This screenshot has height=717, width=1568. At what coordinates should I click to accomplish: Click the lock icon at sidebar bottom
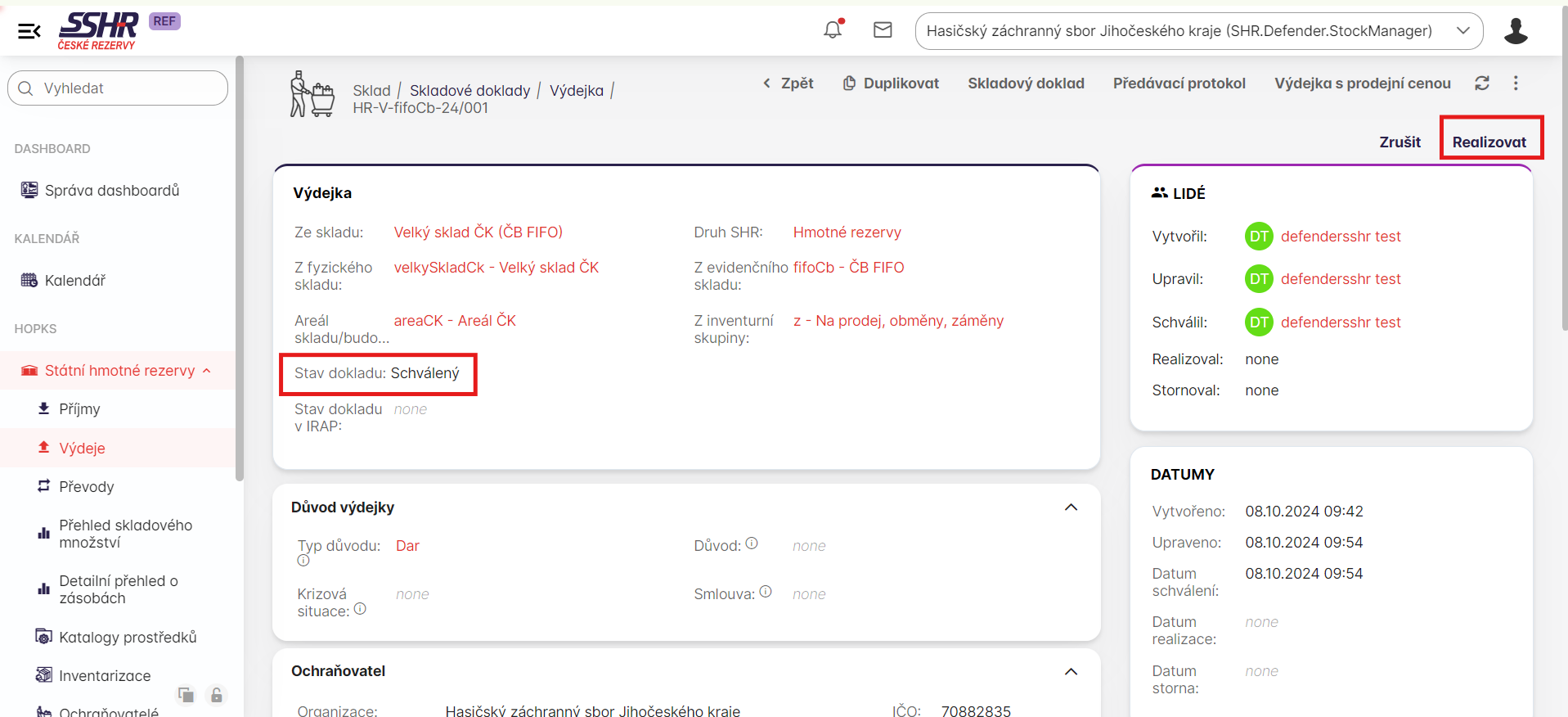tap(217, 695)
